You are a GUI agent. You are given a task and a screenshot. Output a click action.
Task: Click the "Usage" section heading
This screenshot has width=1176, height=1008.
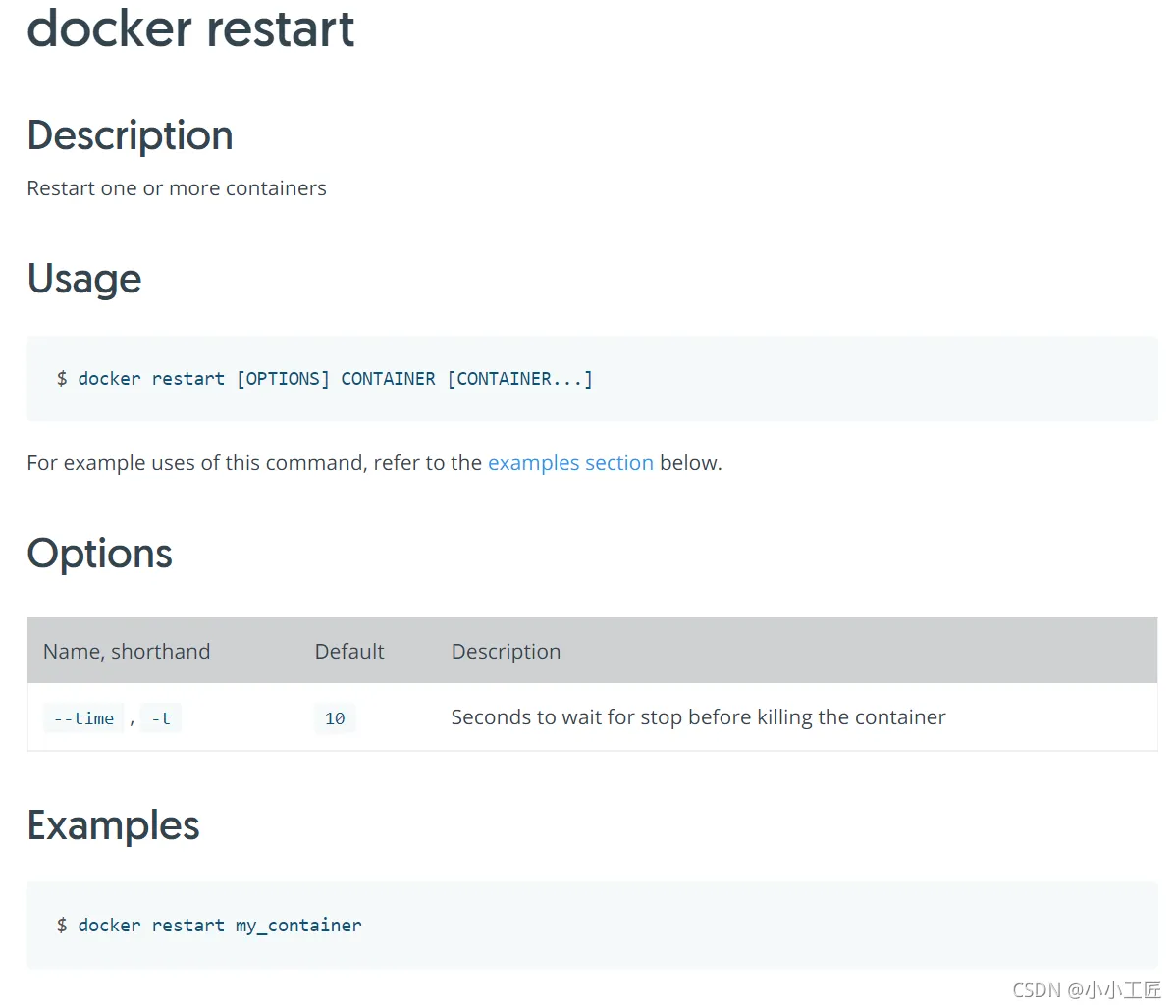(84, 279)
